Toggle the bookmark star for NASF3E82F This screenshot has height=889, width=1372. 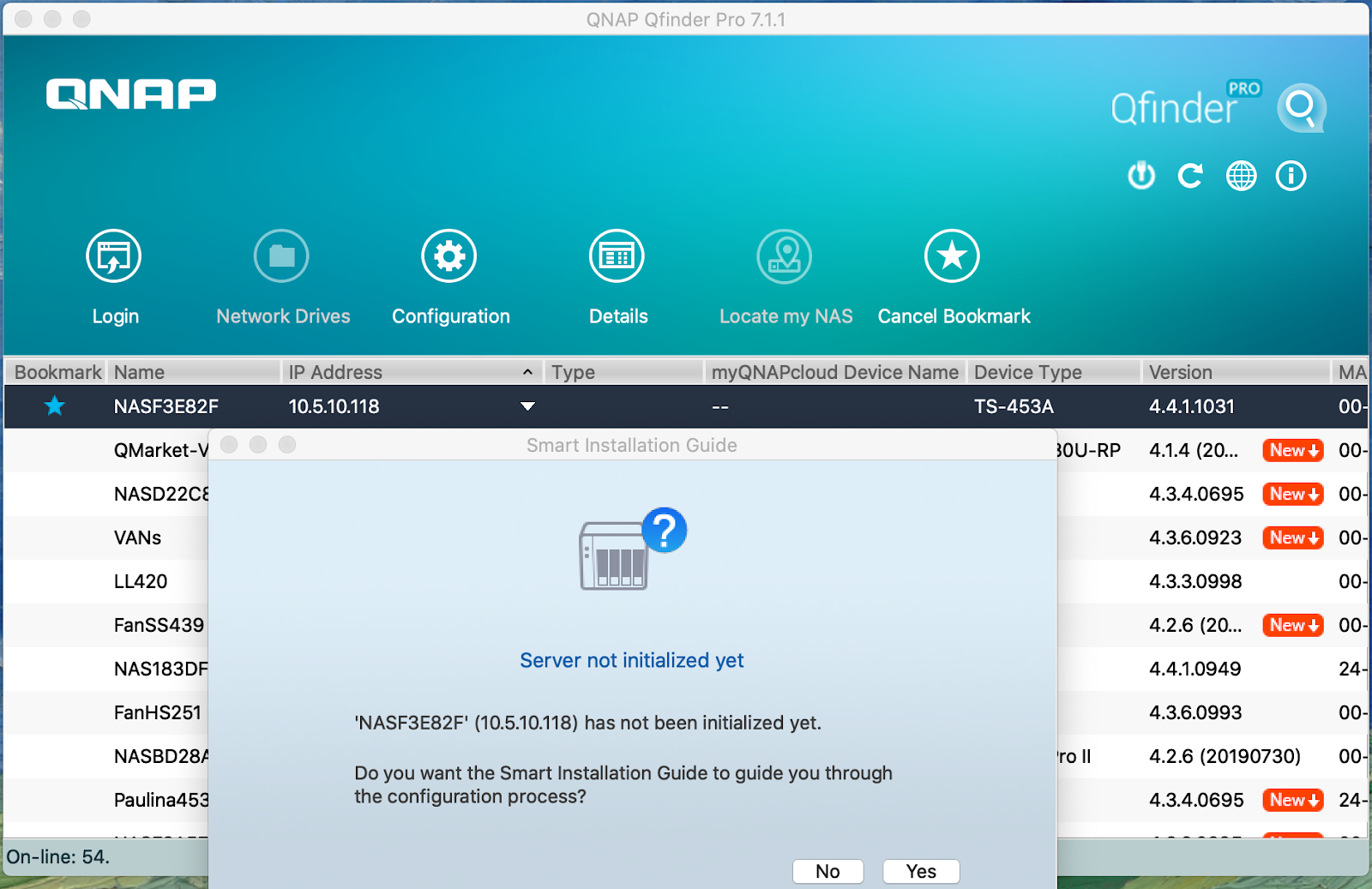55,406
